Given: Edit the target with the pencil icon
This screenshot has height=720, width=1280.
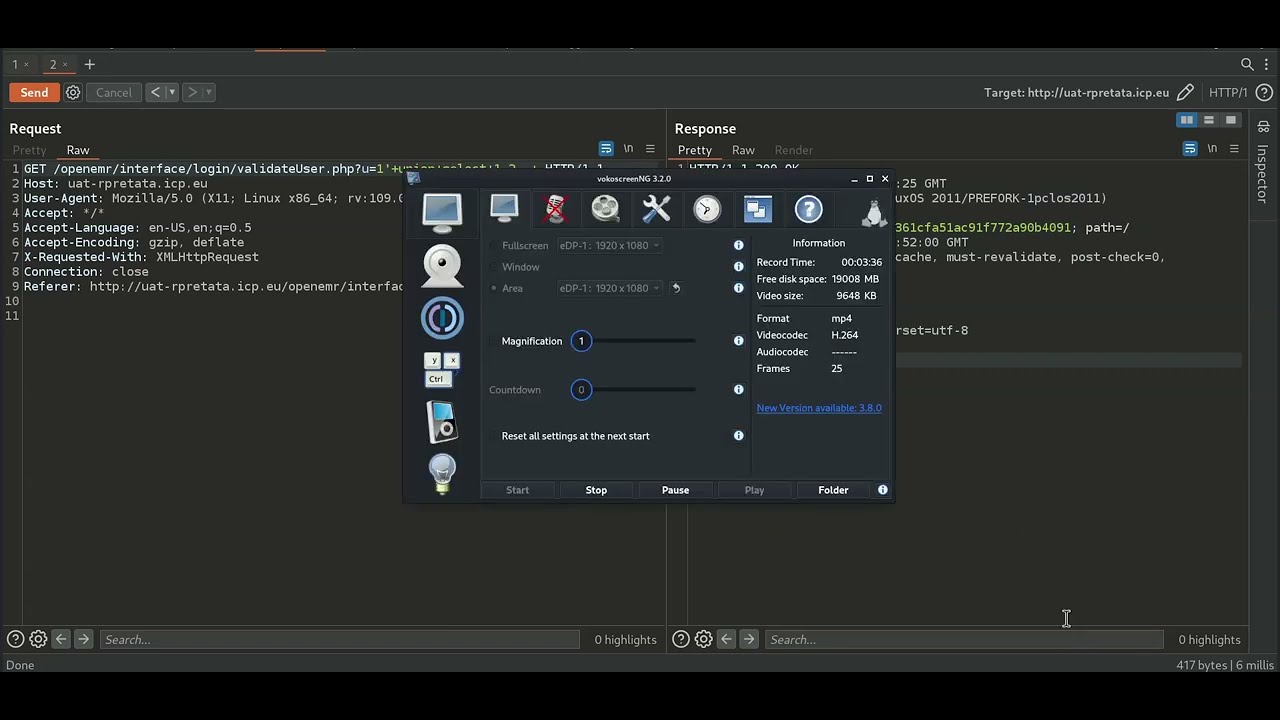Looking at the screenshot, I should [x=1185, y=92].
